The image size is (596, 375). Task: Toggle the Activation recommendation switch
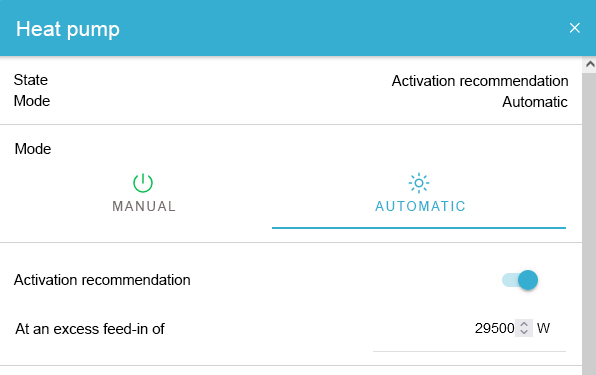pos(520,280)
